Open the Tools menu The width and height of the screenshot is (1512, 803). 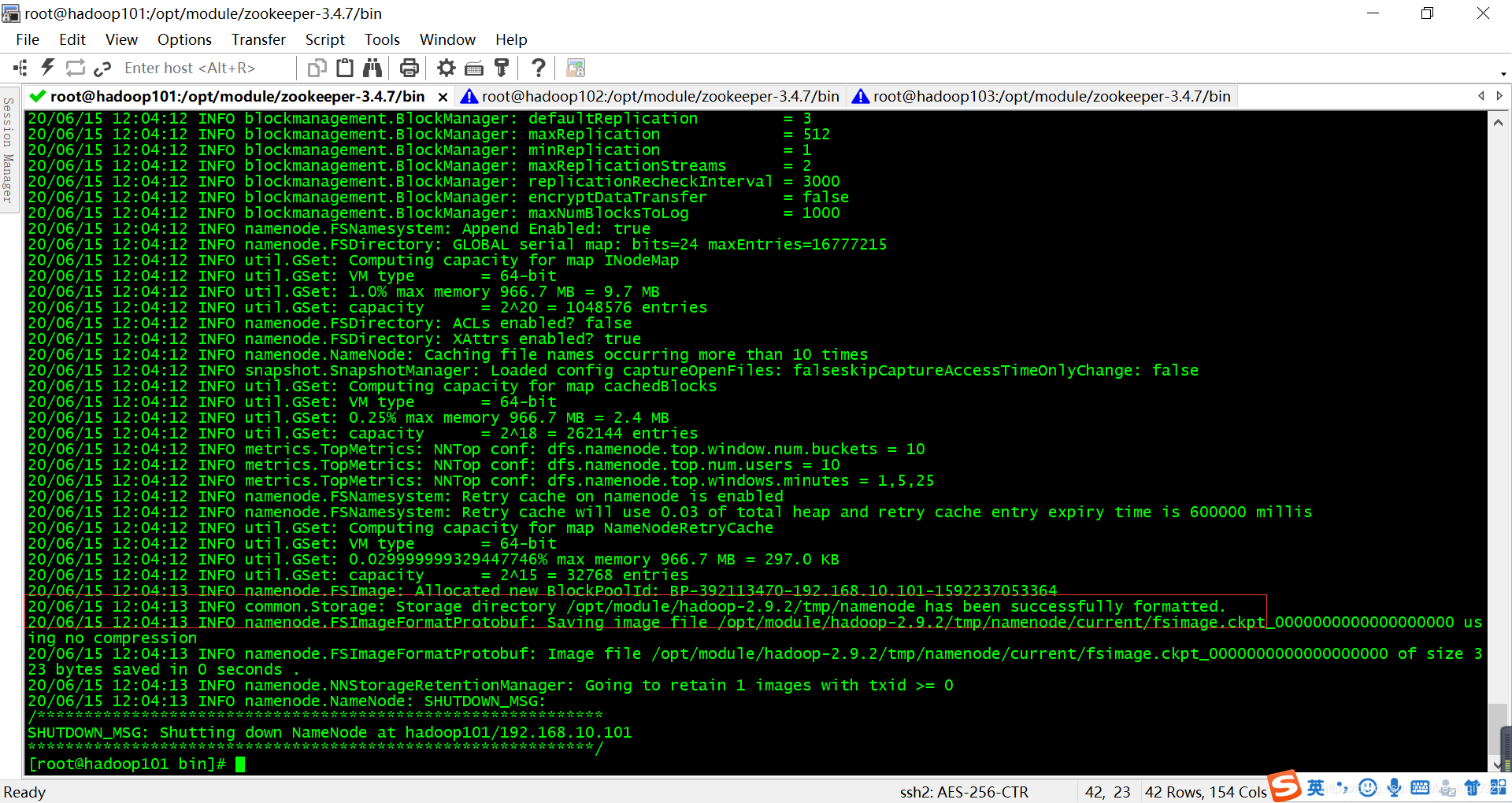click(382, 39)
